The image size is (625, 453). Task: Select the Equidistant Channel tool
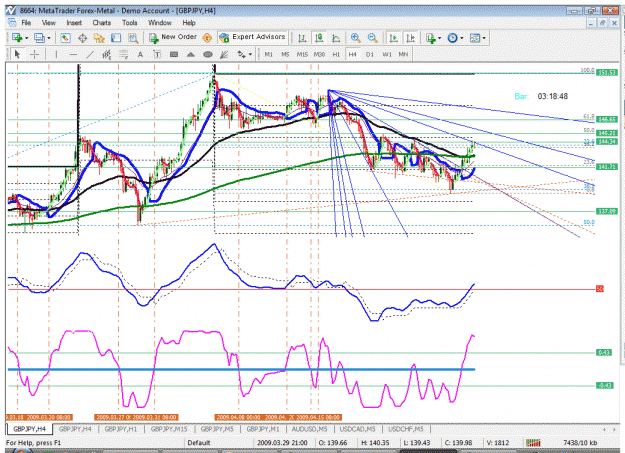click(x=106, y=54)
